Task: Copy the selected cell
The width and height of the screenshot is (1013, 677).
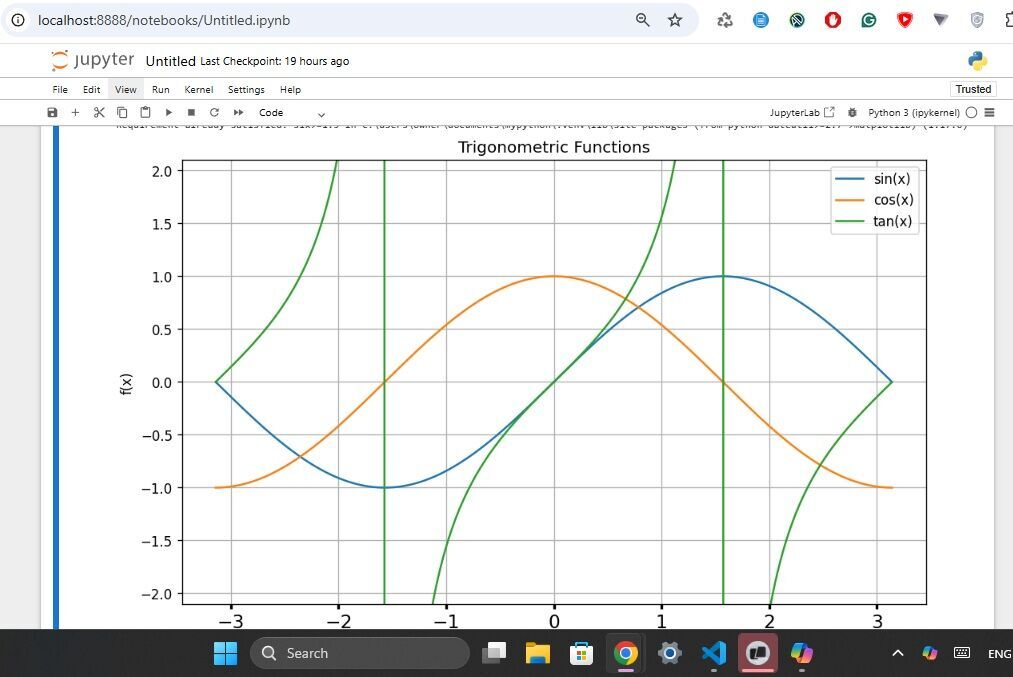Action: (122, 113)
